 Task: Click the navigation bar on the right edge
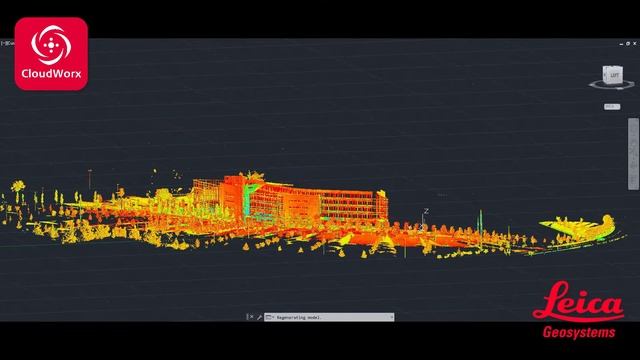tap(633, 154)
